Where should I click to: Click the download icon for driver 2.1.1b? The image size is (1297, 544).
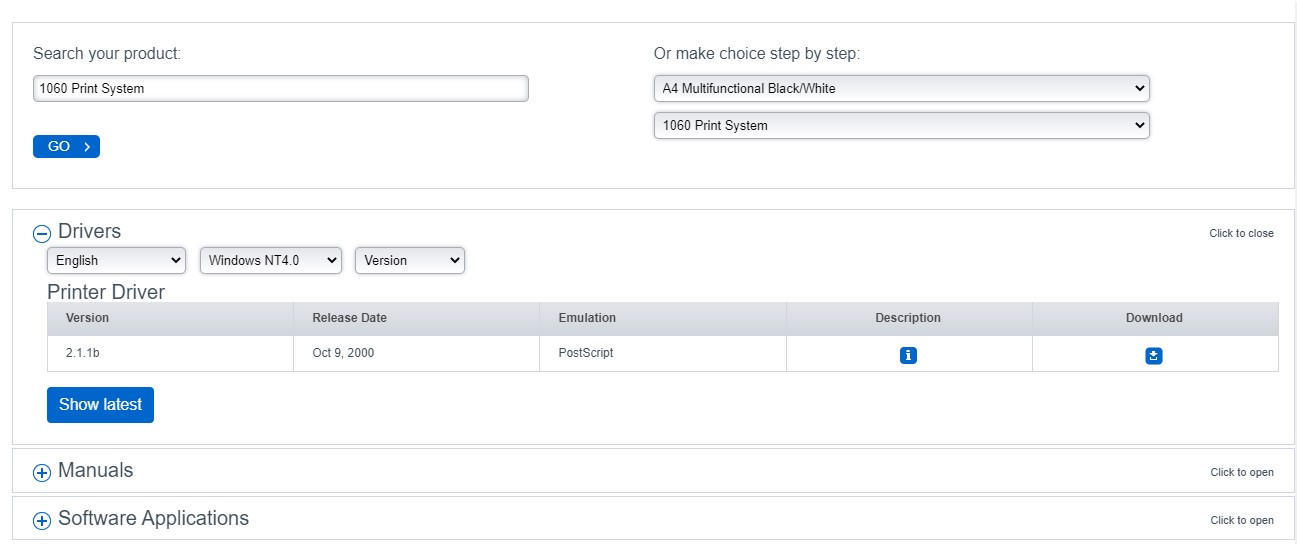[x=1154, y=355]
